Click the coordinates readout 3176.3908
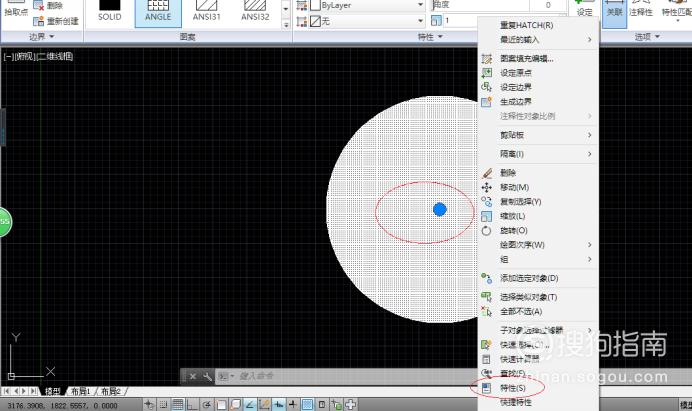Viewport: 692px width, 411px height. tap(63, 405)
